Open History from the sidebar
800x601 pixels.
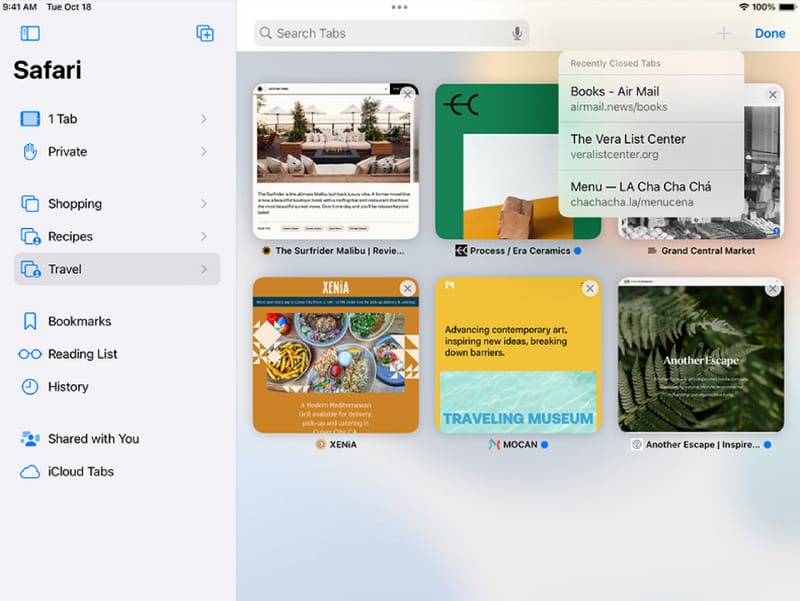click(117, 387)
